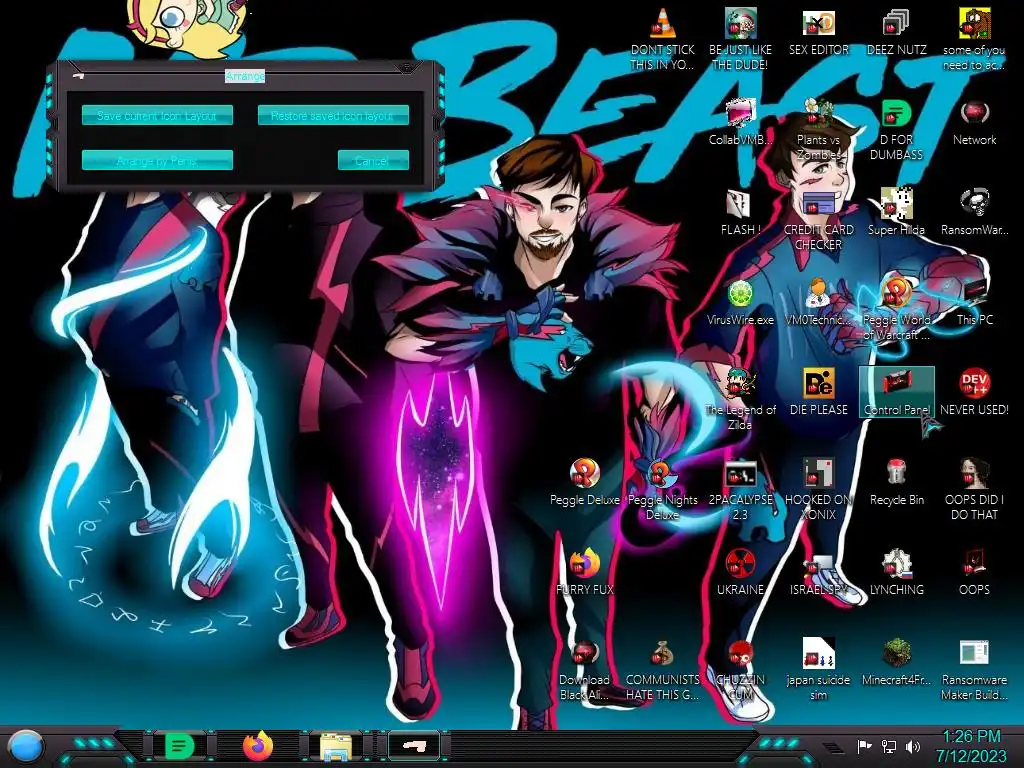This screenshot has height=768, width=1024.
Task: Open the Peggle Nights Deluxe shortcut
Action: coord(662,489)
